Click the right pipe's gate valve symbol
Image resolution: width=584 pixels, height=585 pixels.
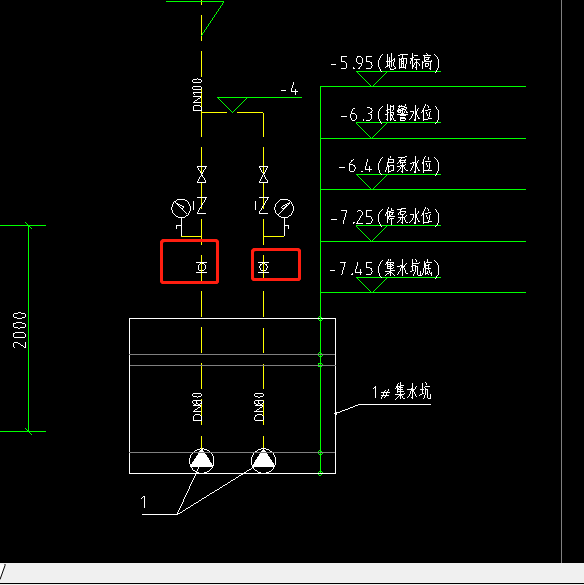coord(263,175)
